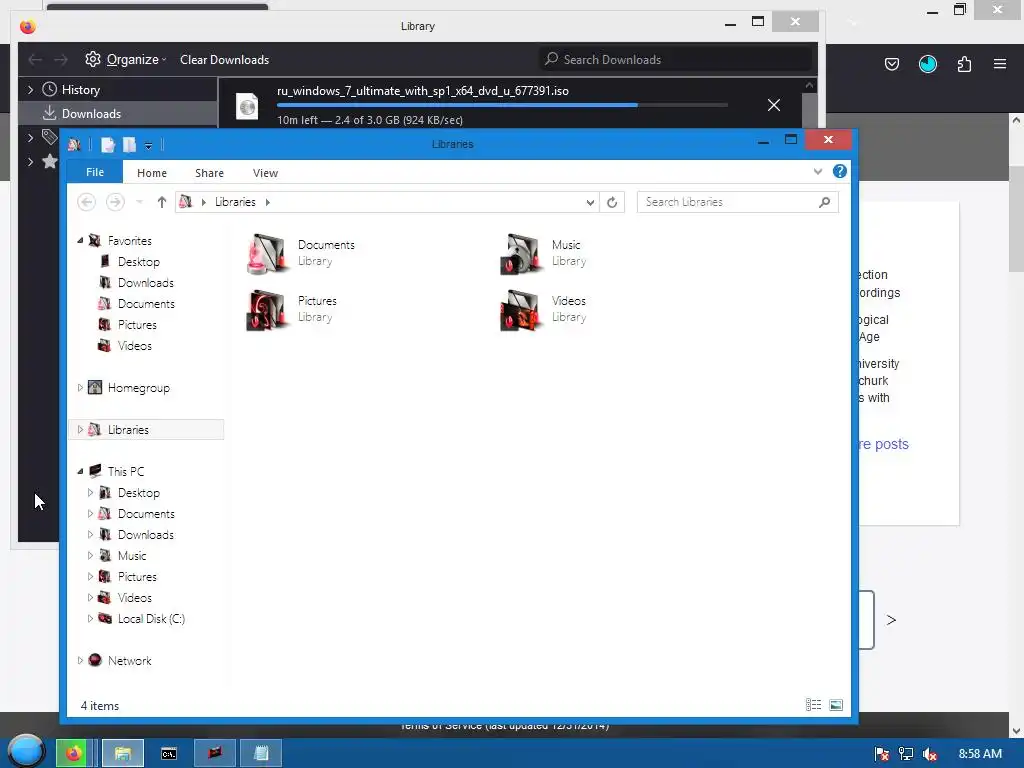Open the Documents library icon
Viewport: 1024px width, 768px height.
[266, 253]
